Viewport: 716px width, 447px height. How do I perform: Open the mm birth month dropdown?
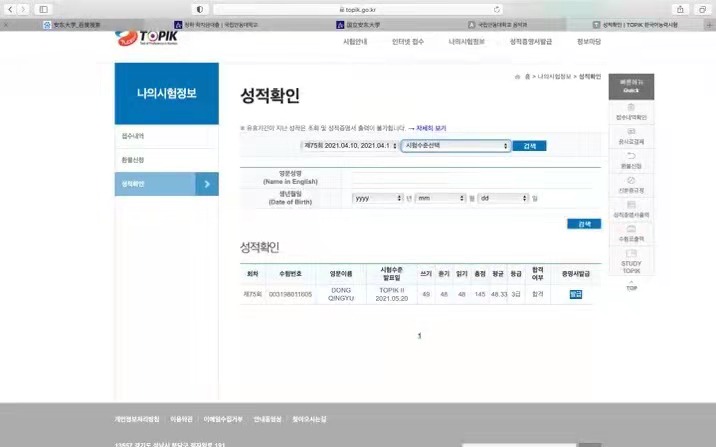440,198
